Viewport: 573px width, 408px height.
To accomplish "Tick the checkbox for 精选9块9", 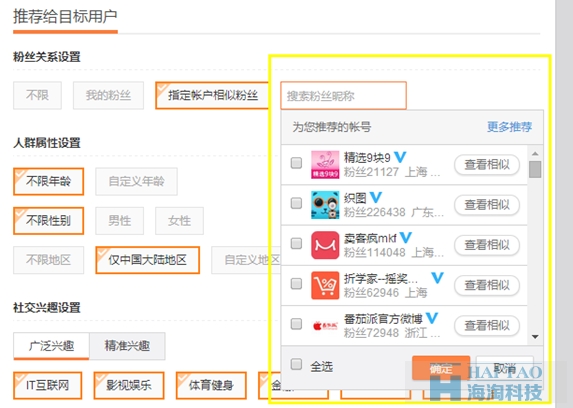I will point(296,163).
